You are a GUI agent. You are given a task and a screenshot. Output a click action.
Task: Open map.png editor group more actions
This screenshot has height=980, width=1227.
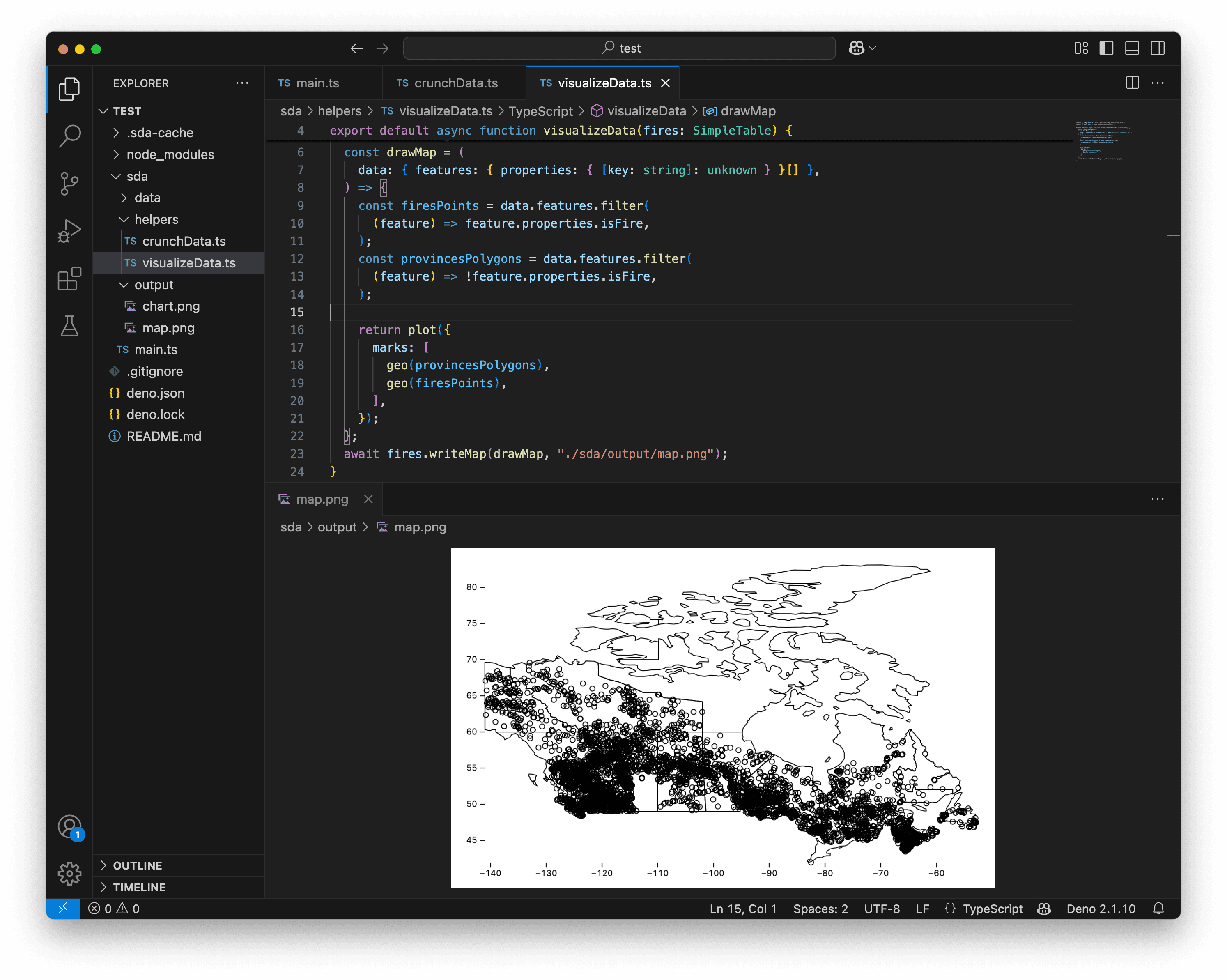[1158, 499]
